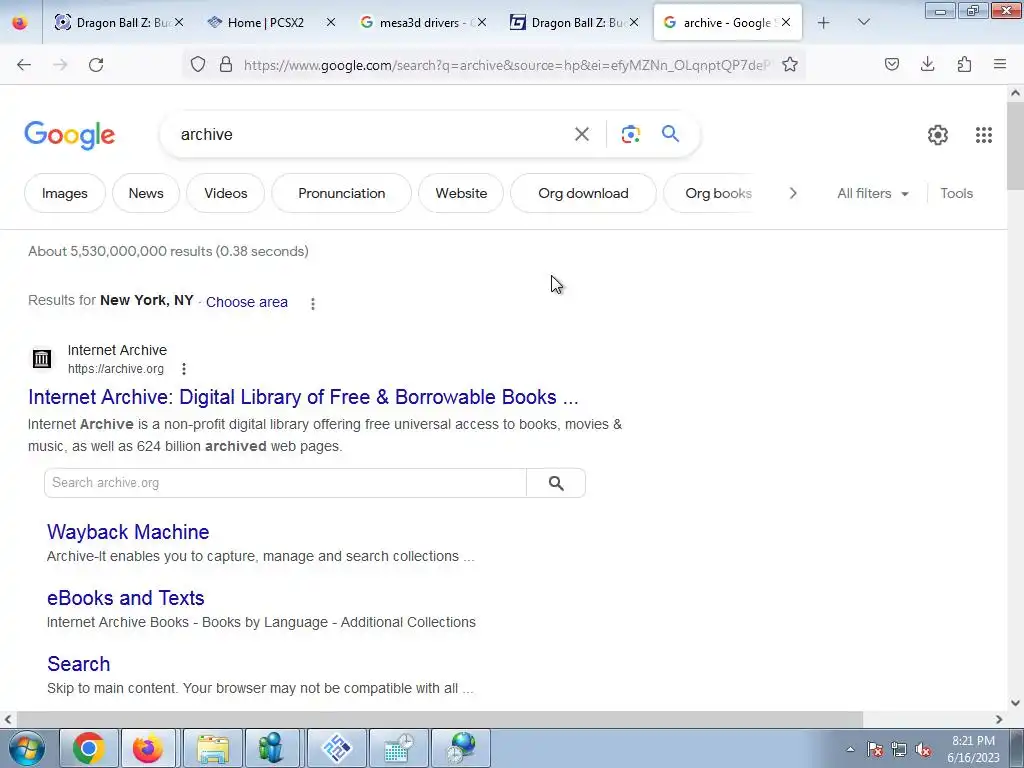
Task: Click the browser address bar URL
Action: pos(506,65)
